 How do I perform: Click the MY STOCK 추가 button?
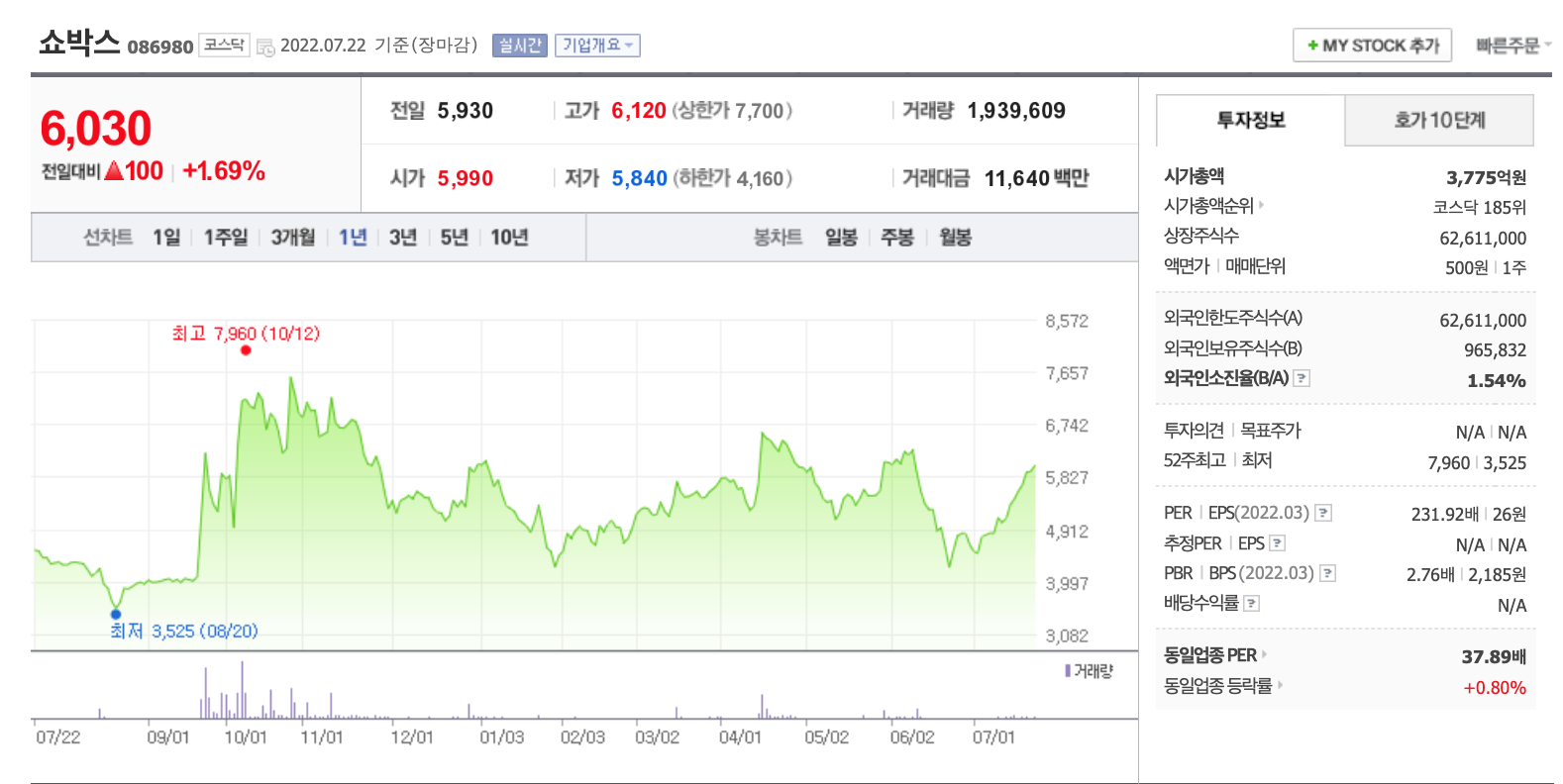(x=1373, y=46)
